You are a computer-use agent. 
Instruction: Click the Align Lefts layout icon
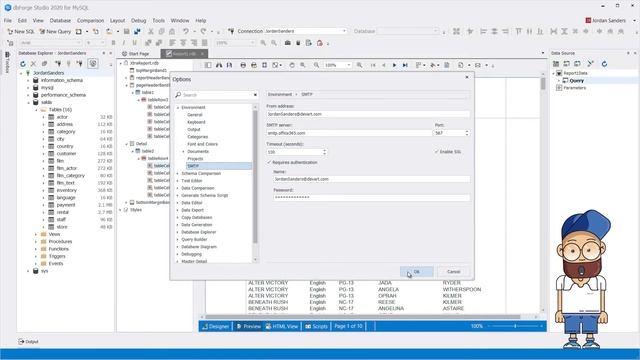tap(483, 31)
